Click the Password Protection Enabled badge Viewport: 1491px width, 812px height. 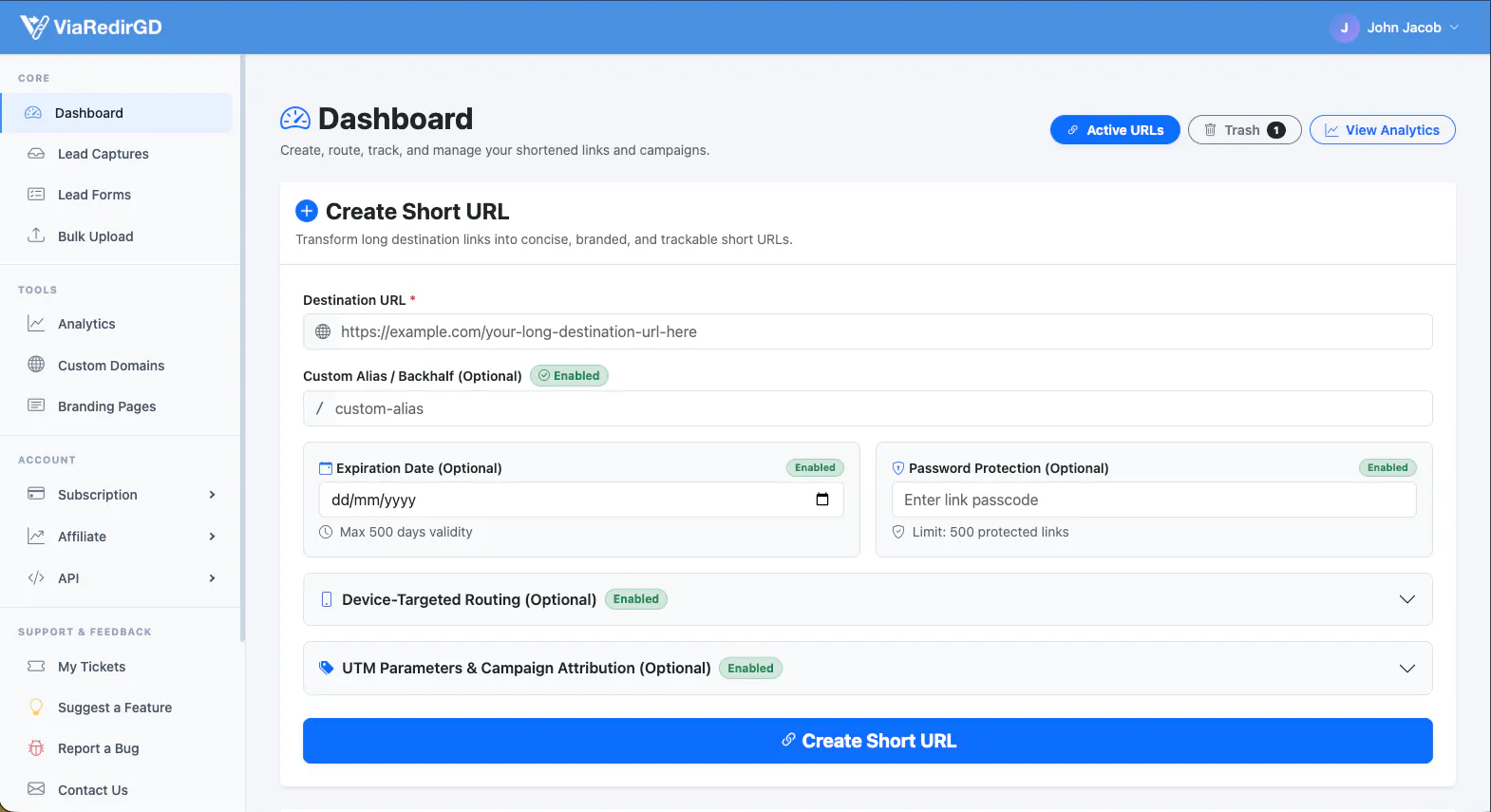[x=1387, y=467]
